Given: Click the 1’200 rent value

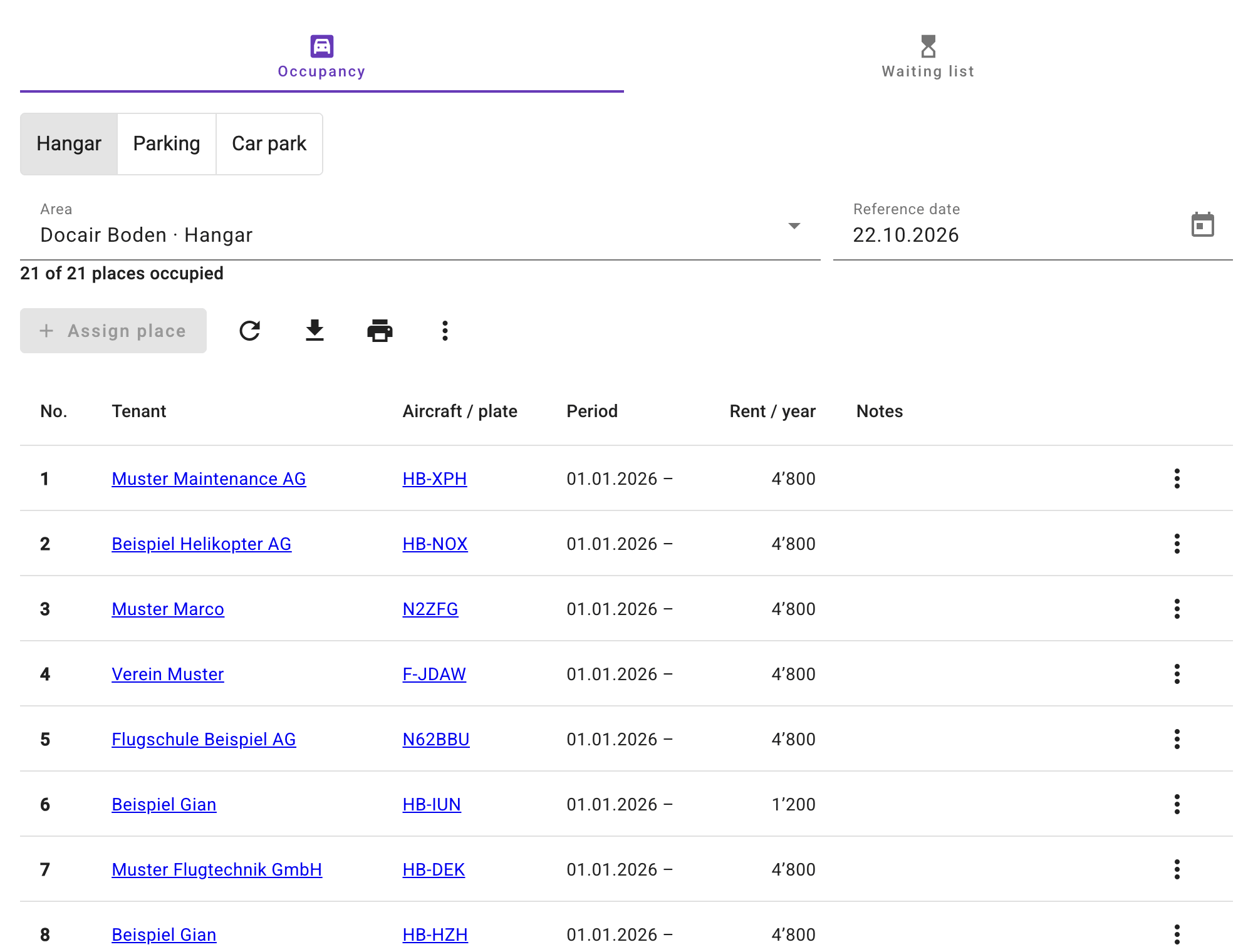Looking at the screenshot, I should click(793, 805).
